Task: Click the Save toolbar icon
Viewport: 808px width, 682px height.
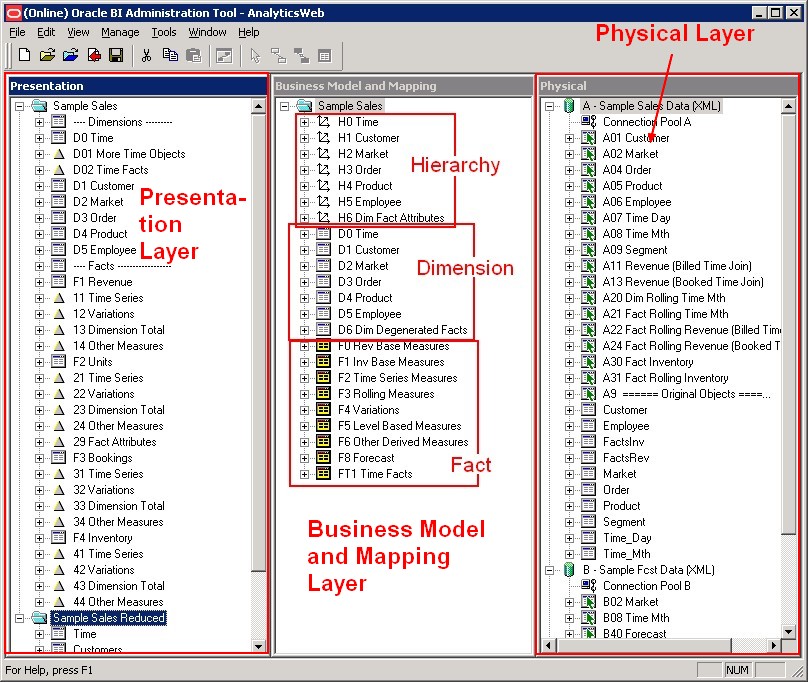Action: 115,54
